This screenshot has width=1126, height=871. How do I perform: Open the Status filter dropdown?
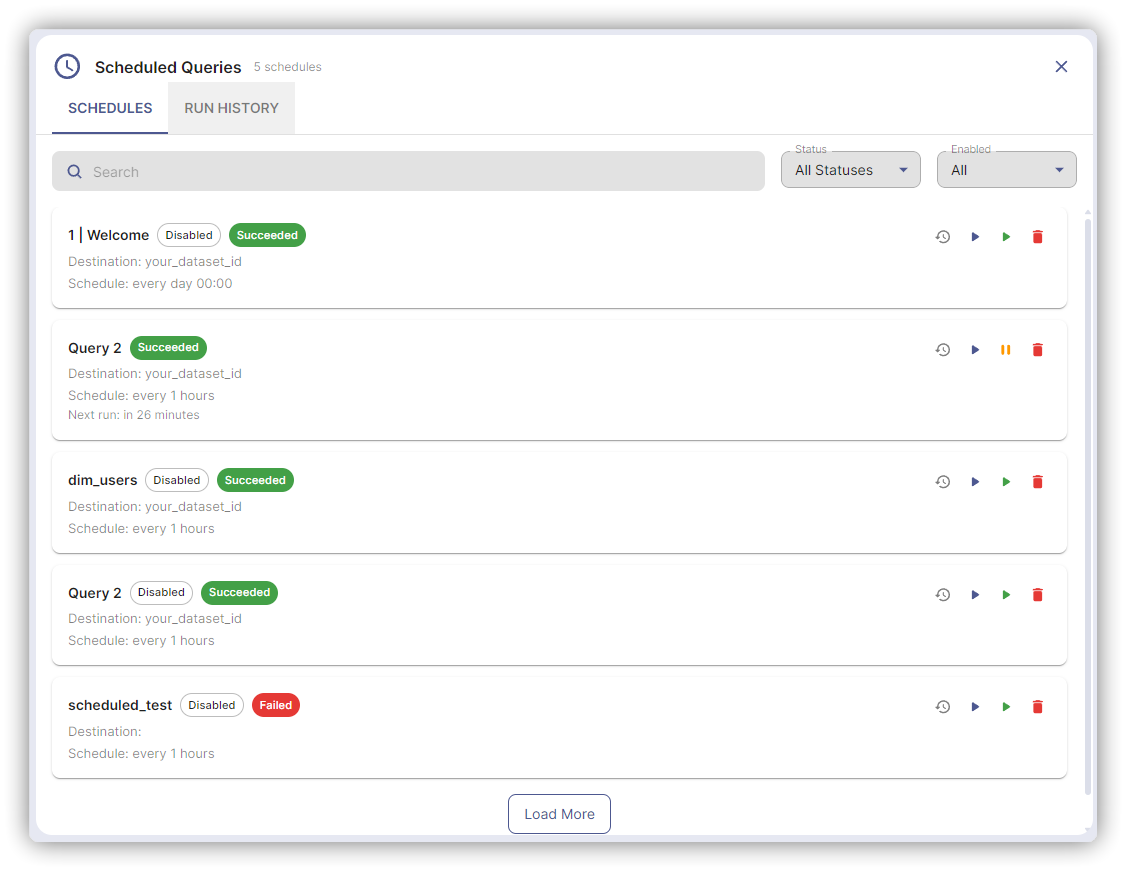pyautogui.click(x=850, y=170)
